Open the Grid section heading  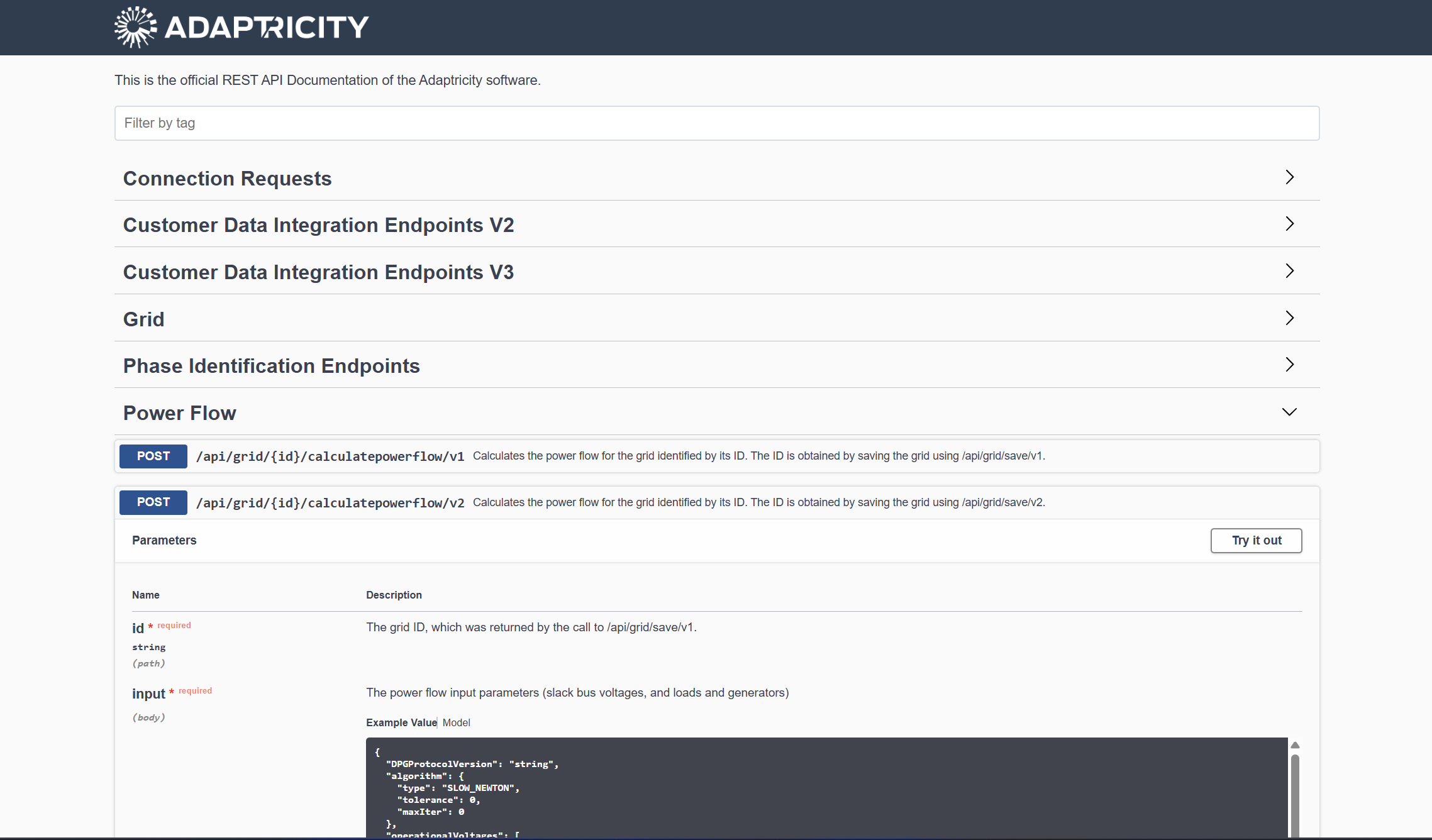[143, 319]
